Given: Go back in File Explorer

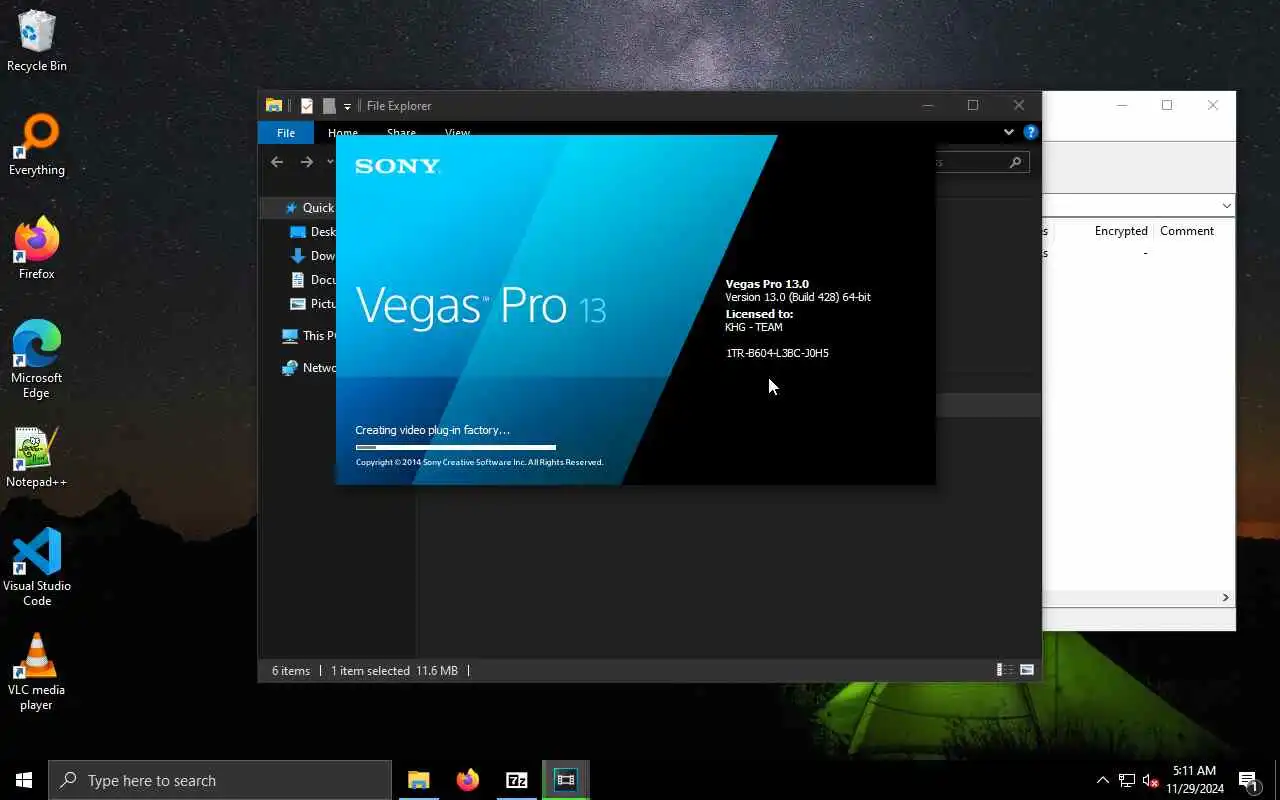Looking at the screenshot, I should [x=277, y=162].
